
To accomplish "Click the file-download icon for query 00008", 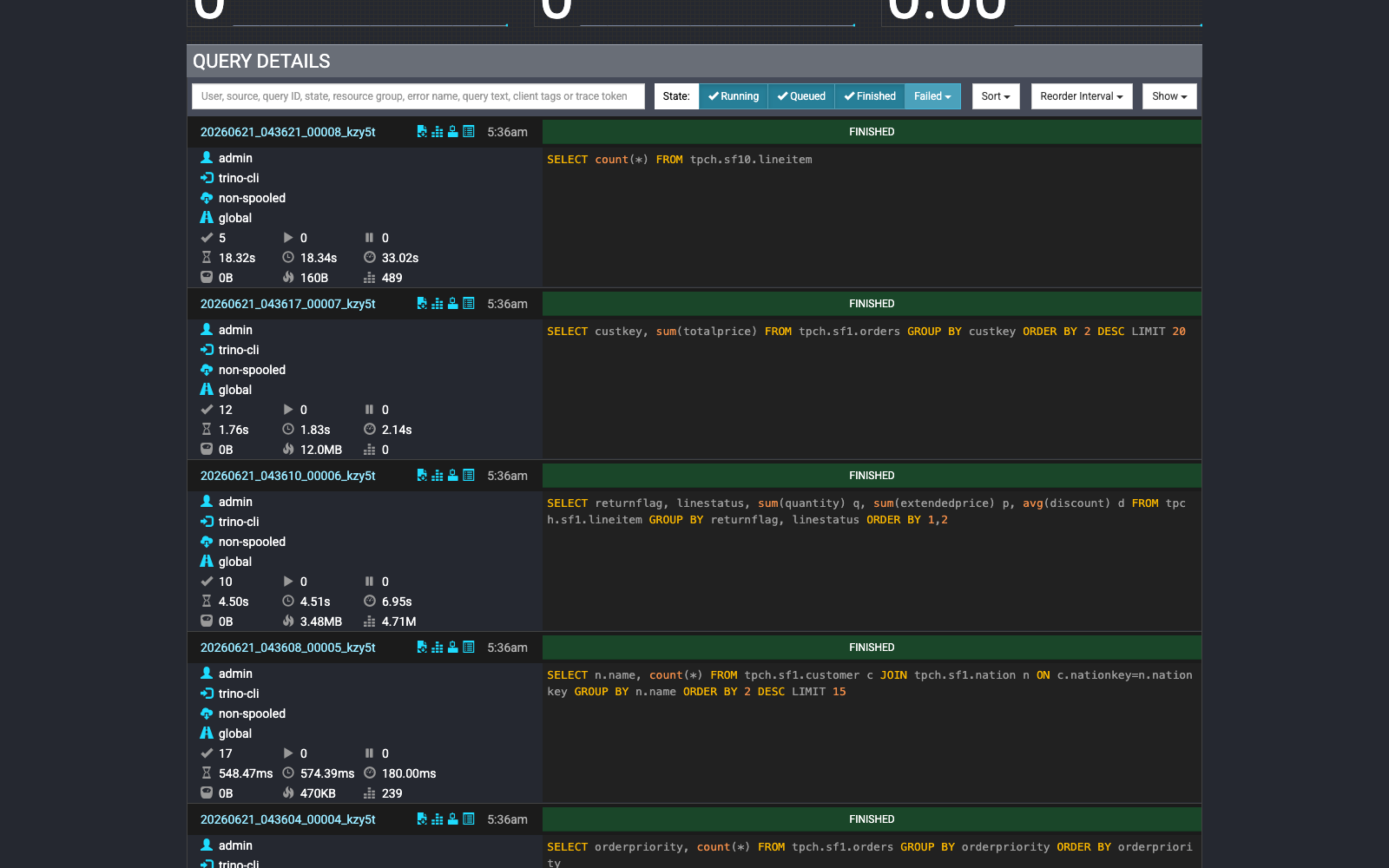I will (422, 132).
